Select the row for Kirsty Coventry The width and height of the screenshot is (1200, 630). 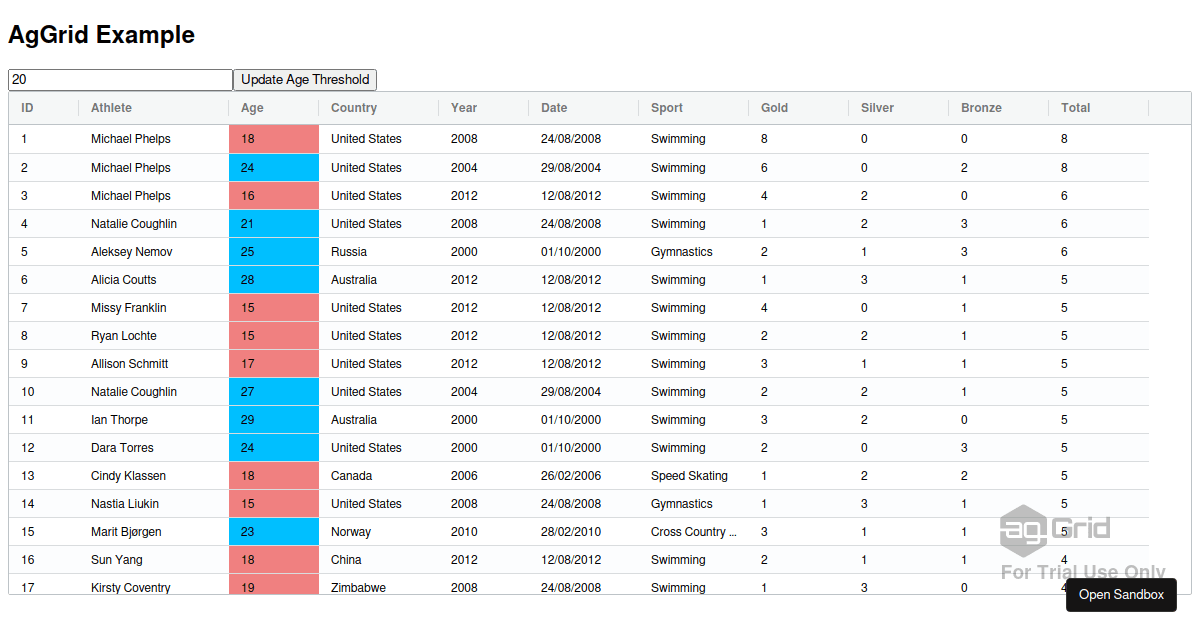pyautogui.click(x=128, y=587)
